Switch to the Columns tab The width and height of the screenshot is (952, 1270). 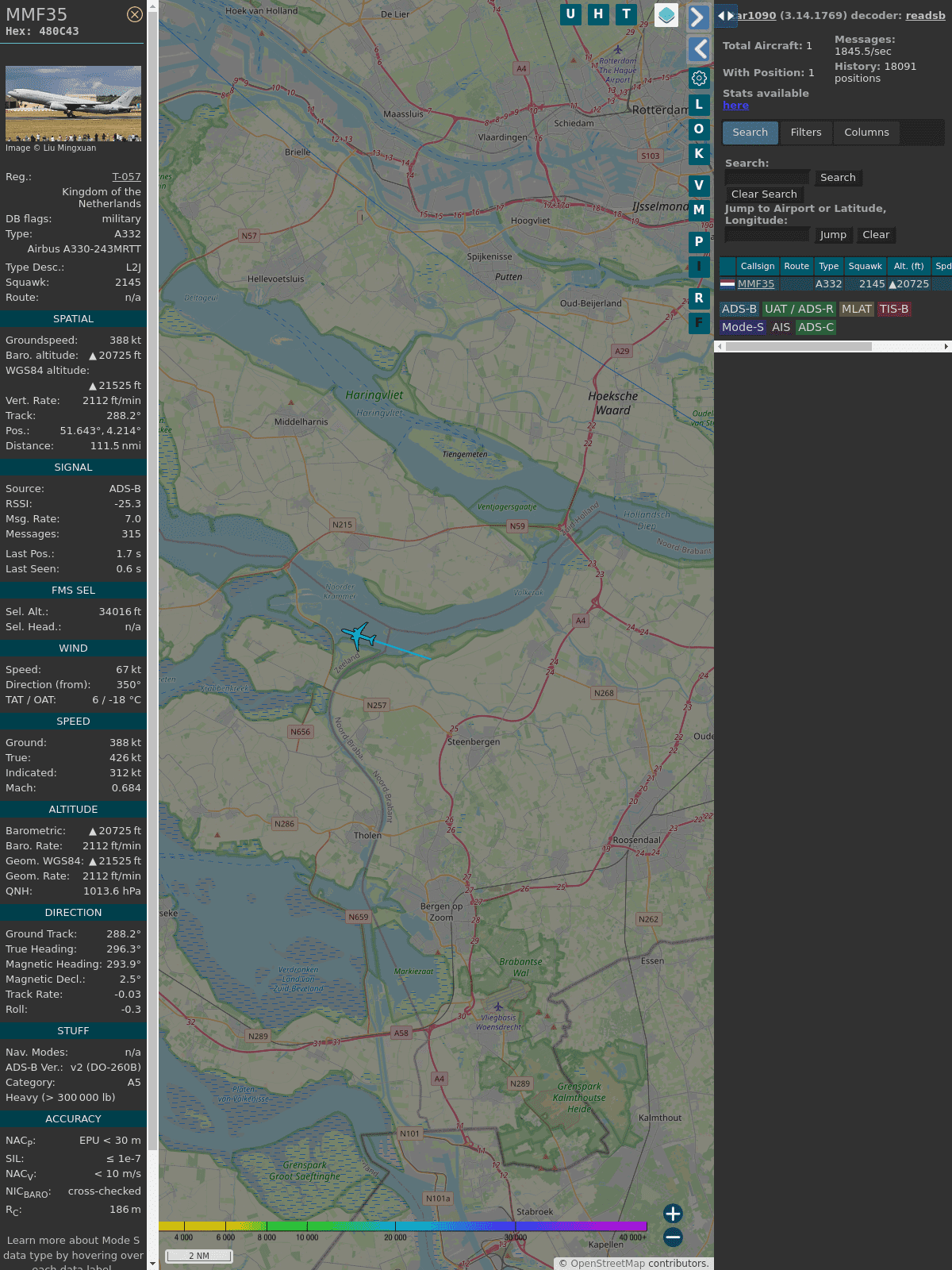[x=866, y=133]
